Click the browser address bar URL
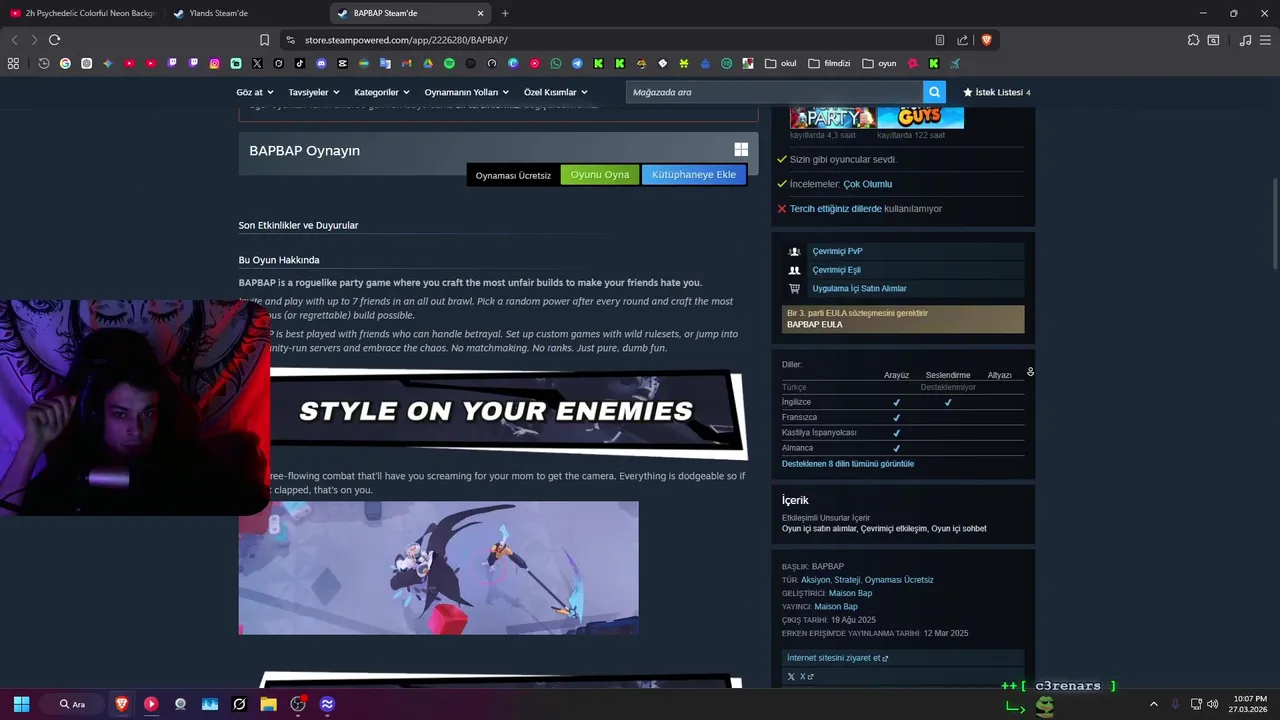Screen dimensions: 1280x720 point(406,40)
